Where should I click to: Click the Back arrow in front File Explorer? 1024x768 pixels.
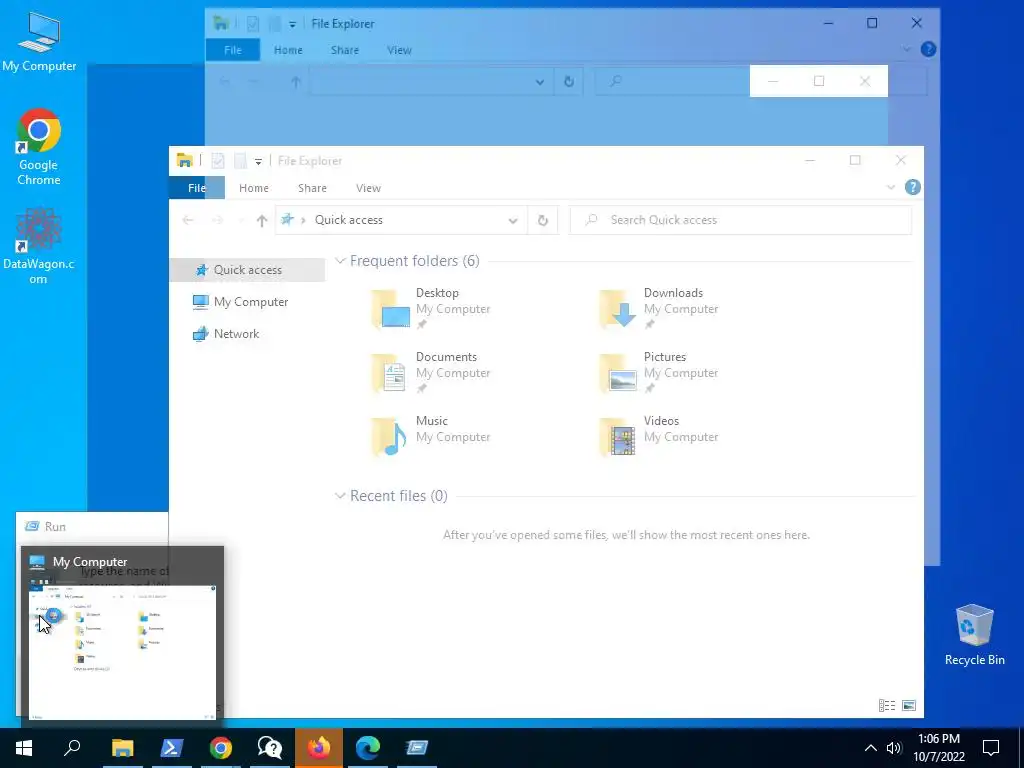point(188,220)
